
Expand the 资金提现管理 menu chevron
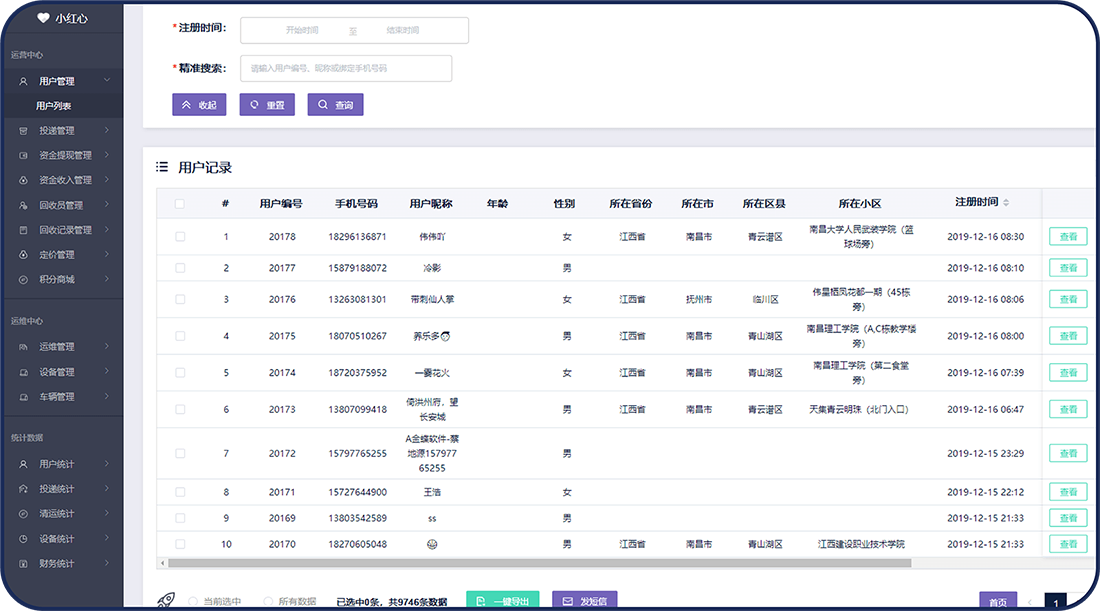click(x=107, y=154)
